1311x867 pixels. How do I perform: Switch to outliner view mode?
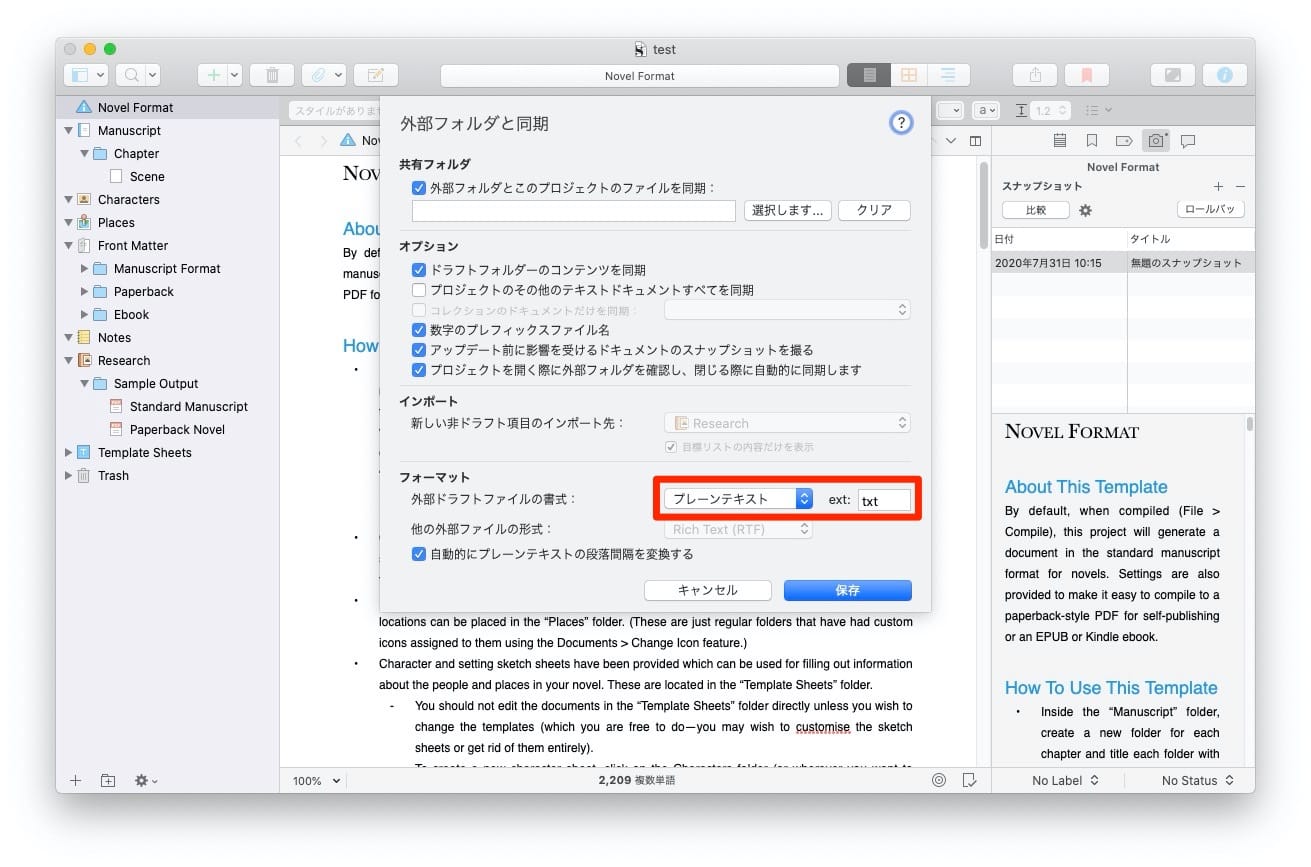[947, 75]
